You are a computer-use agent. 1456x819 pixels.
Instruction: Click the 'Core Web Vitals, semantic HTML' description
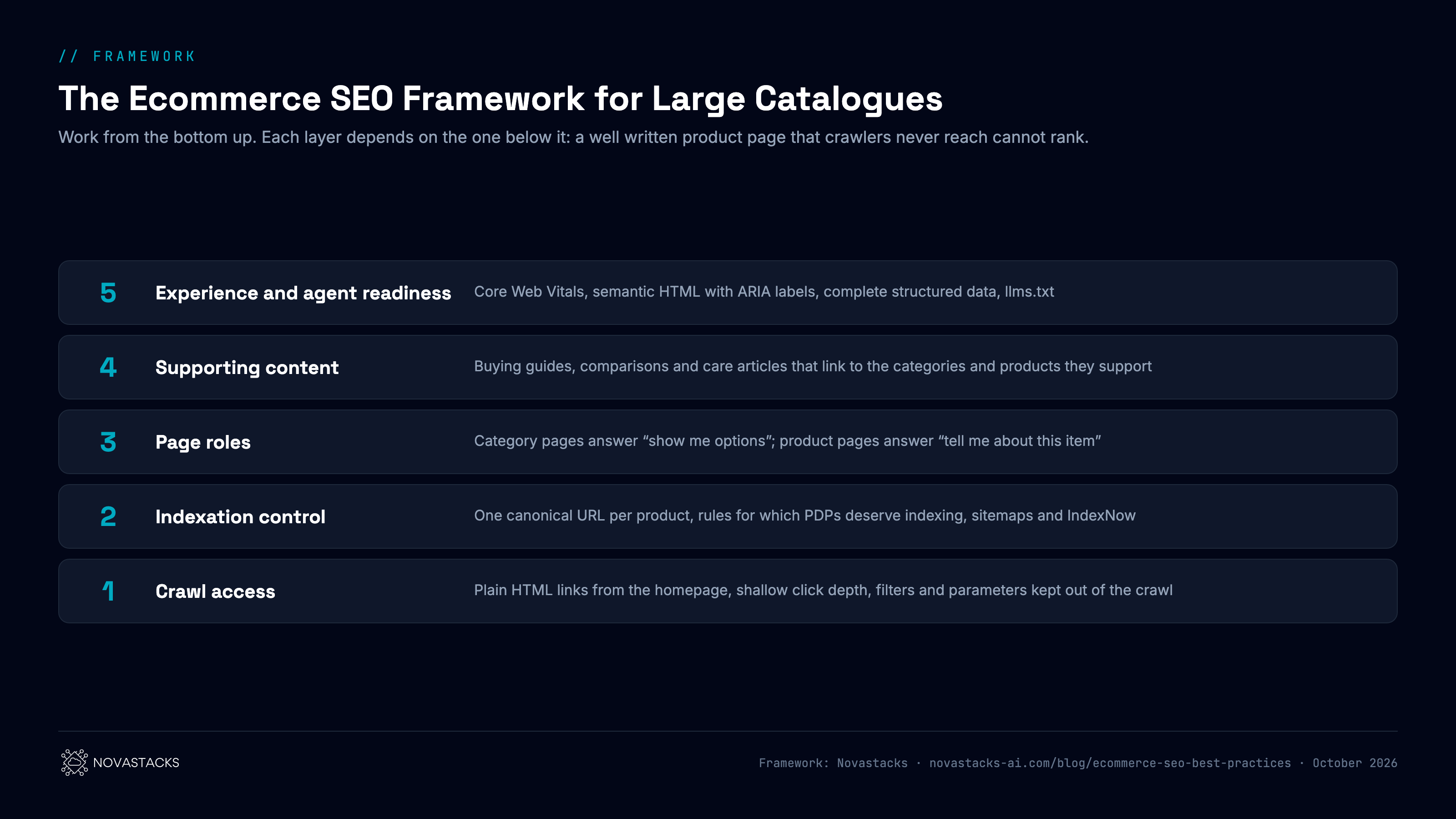click(x=763, y=292)
